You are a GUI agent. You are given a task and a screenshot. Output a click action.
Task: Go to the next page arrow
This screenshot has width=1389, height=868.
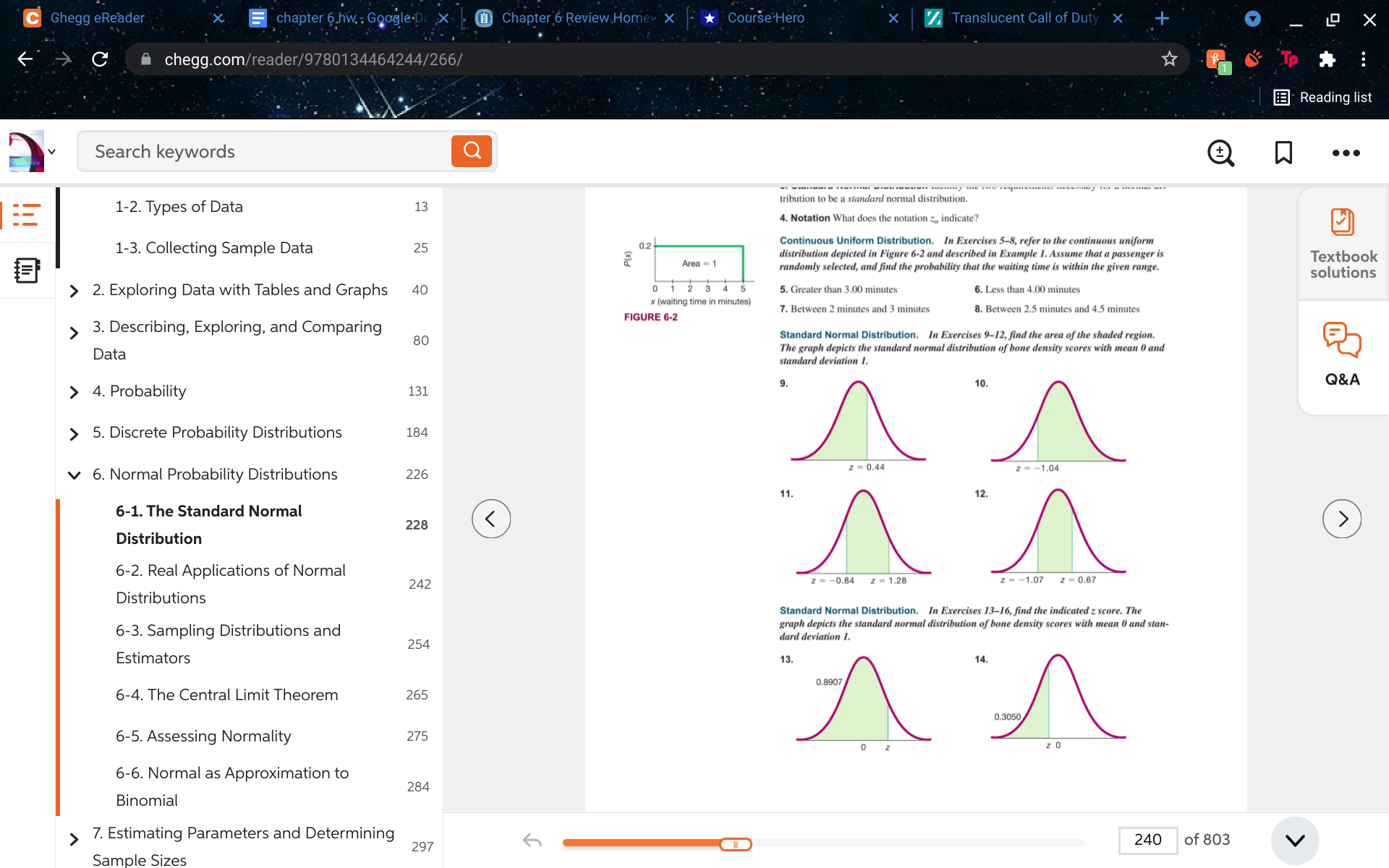[1342, 519]
